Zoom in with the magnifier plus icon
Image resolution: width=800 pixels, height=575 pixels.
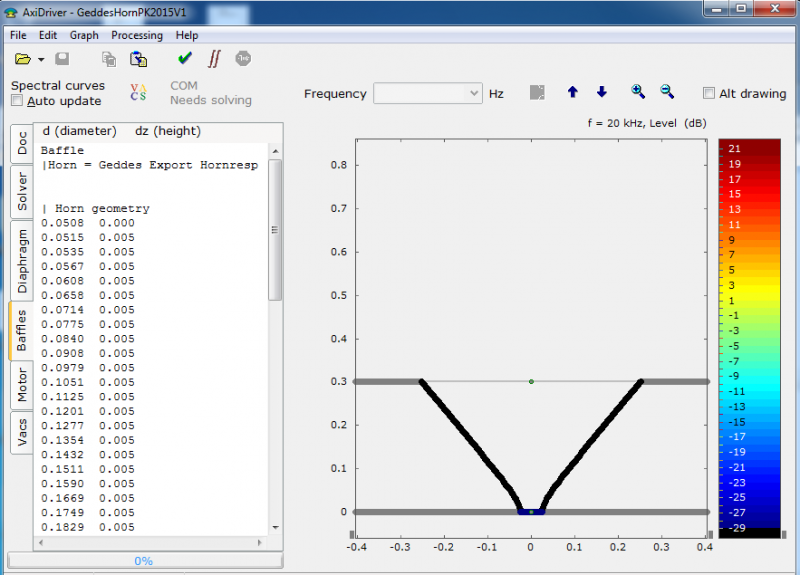(x=638, y=92)
